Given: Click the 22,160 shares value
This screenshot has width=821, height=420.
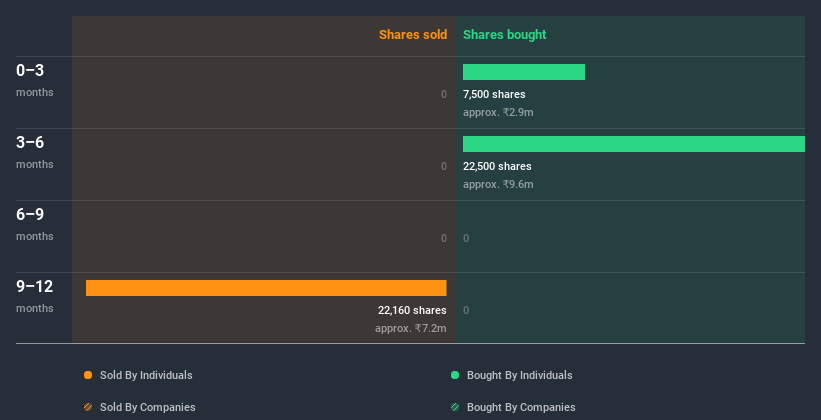Looking at the screenshot, I should (x=412, y=310).
